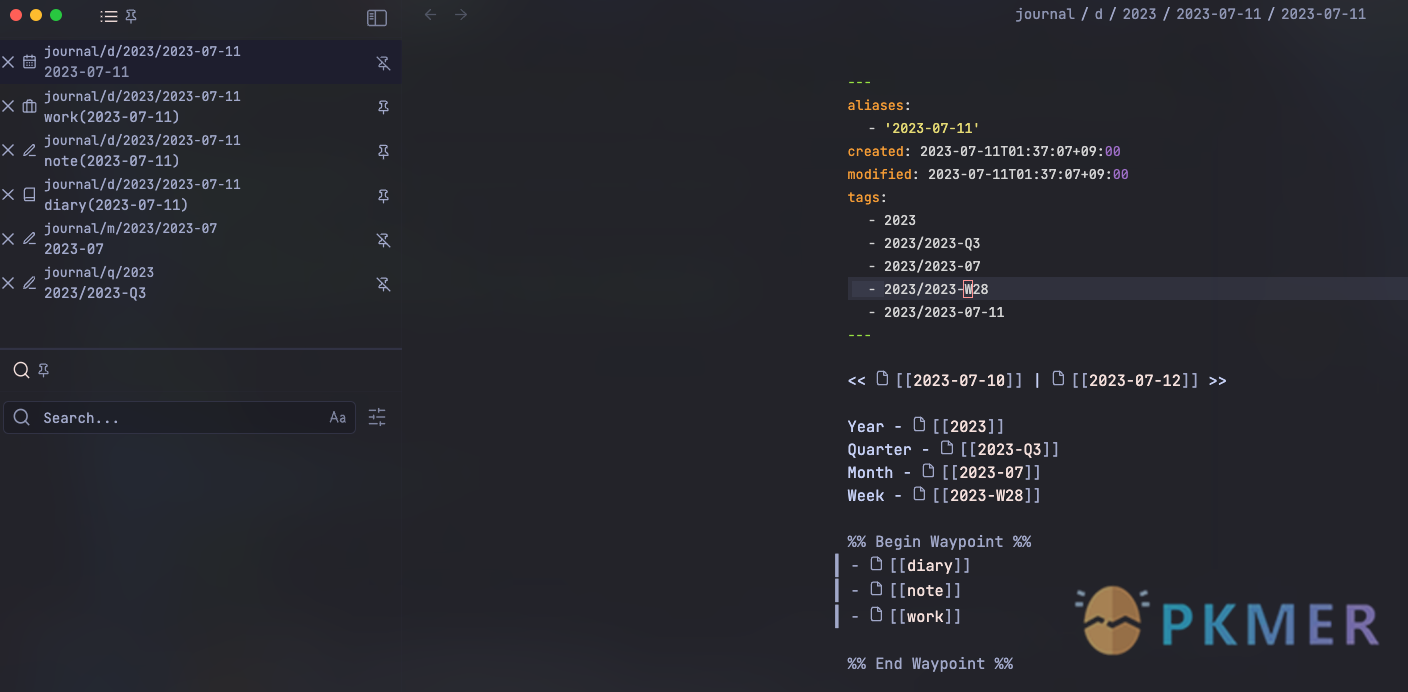Viewport: 1408px width, 692px height.
Task: Click the briefcase icon on the work tab
Action: coord(29,106)
